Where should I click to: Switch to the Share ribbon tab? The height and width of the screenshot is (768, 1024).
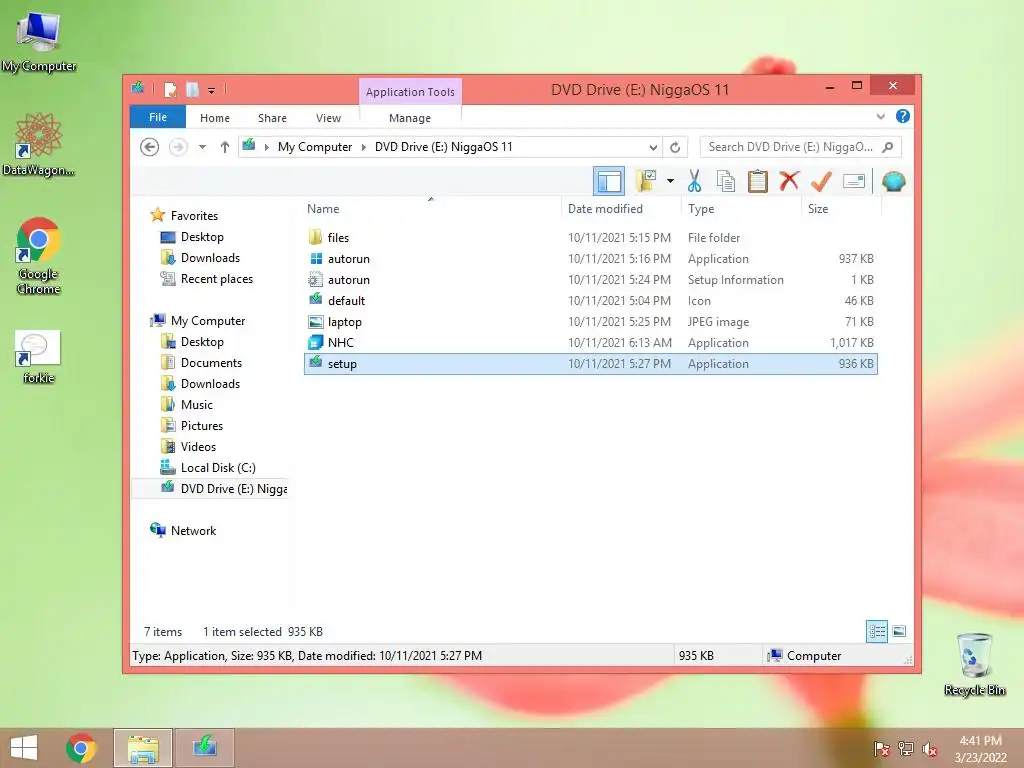pyautogui.click(x=272, y=118)
